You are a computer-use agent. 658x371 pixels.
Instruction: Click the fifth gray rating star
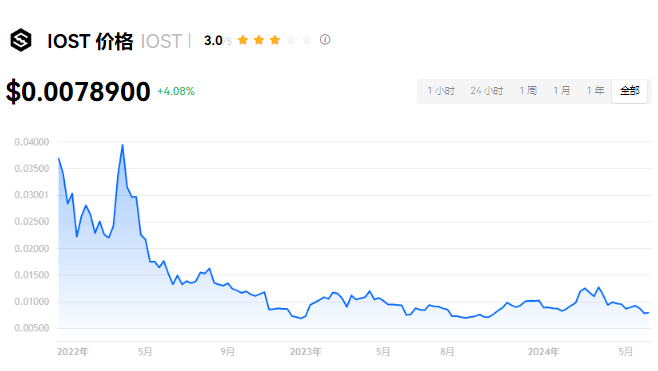click(x=307, y=40)
